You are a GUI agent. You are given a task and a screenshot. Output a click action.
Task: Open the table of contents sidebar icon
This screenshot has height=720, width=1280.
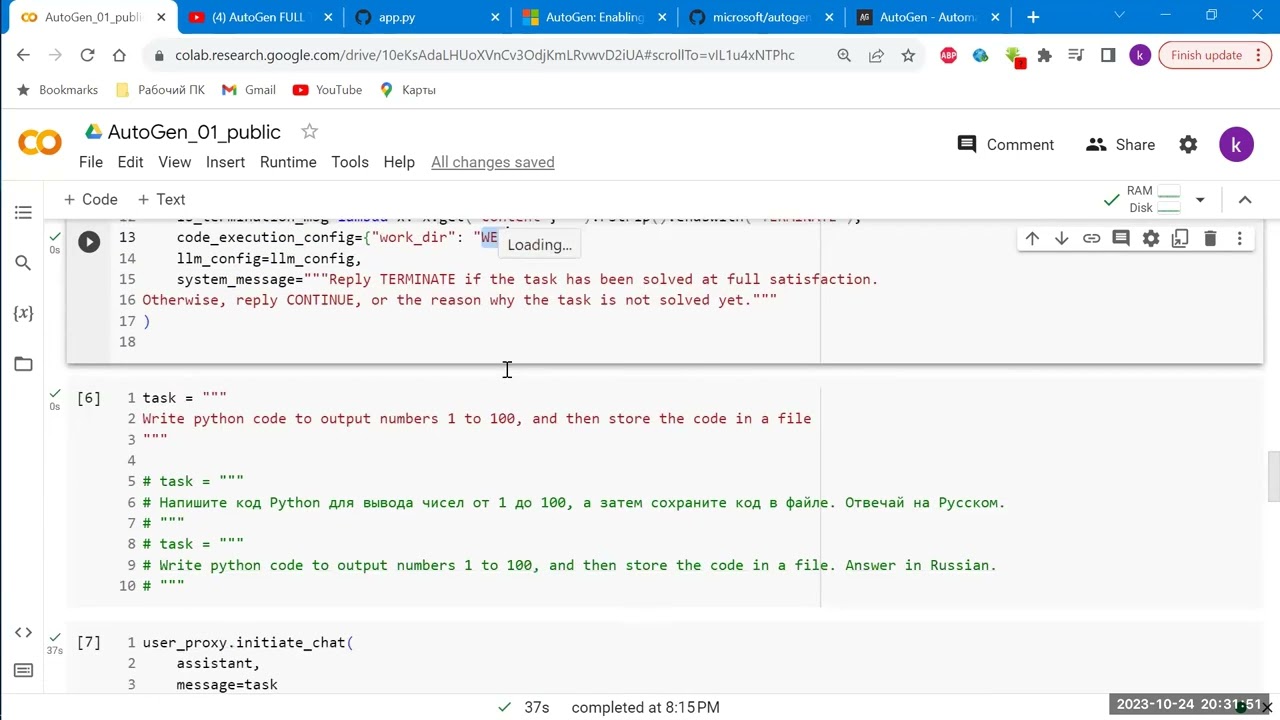click(x=23, y=212)
